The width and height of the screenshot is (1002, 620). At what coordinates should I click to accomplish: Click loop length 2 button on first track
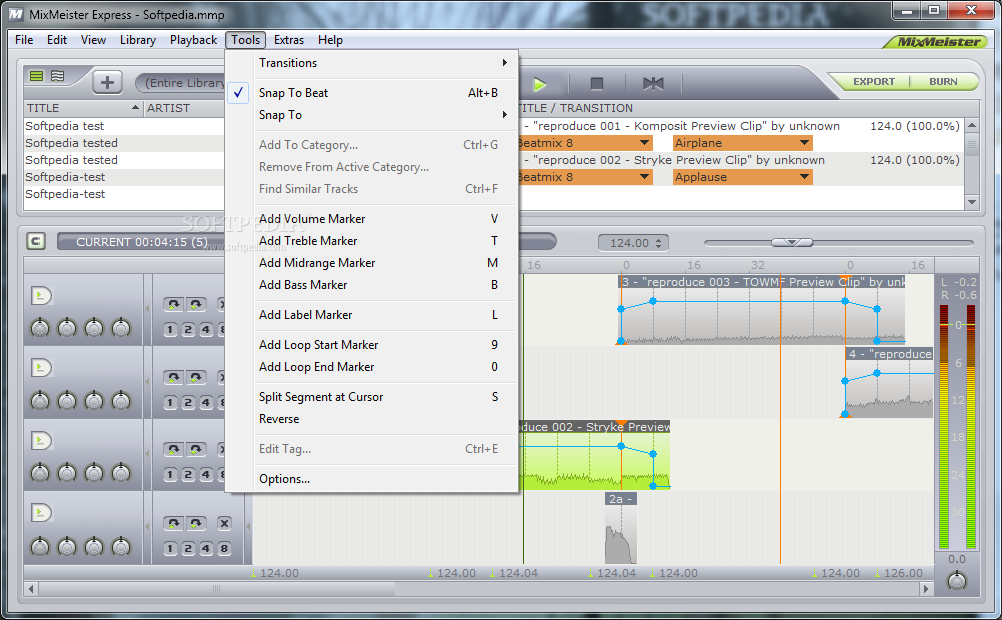(x=188, y=330)
